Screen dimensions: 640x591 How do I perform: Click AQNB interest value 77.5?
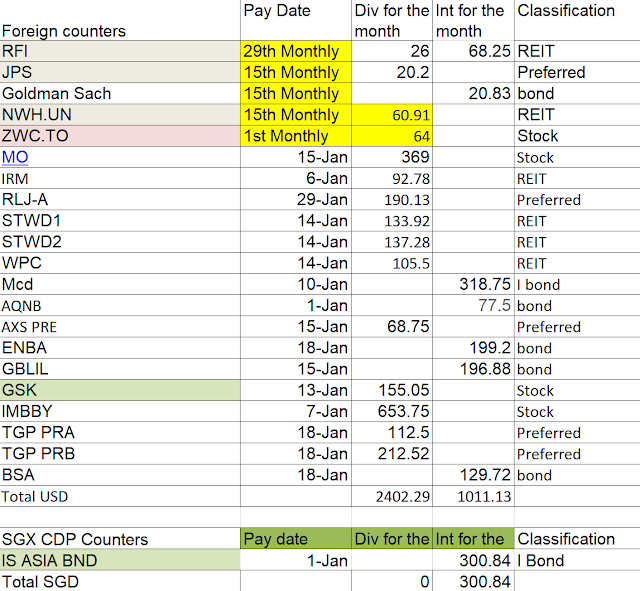click(x=473, y=306)
